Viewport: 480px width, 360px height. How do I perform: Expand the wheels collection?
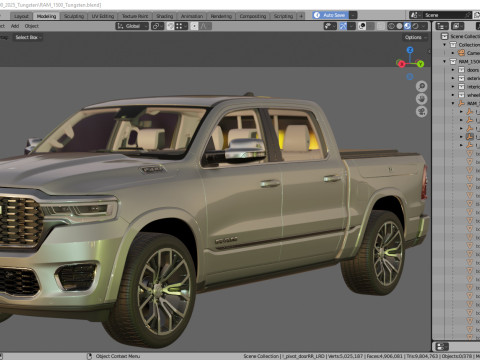click(x=453, y=95)
